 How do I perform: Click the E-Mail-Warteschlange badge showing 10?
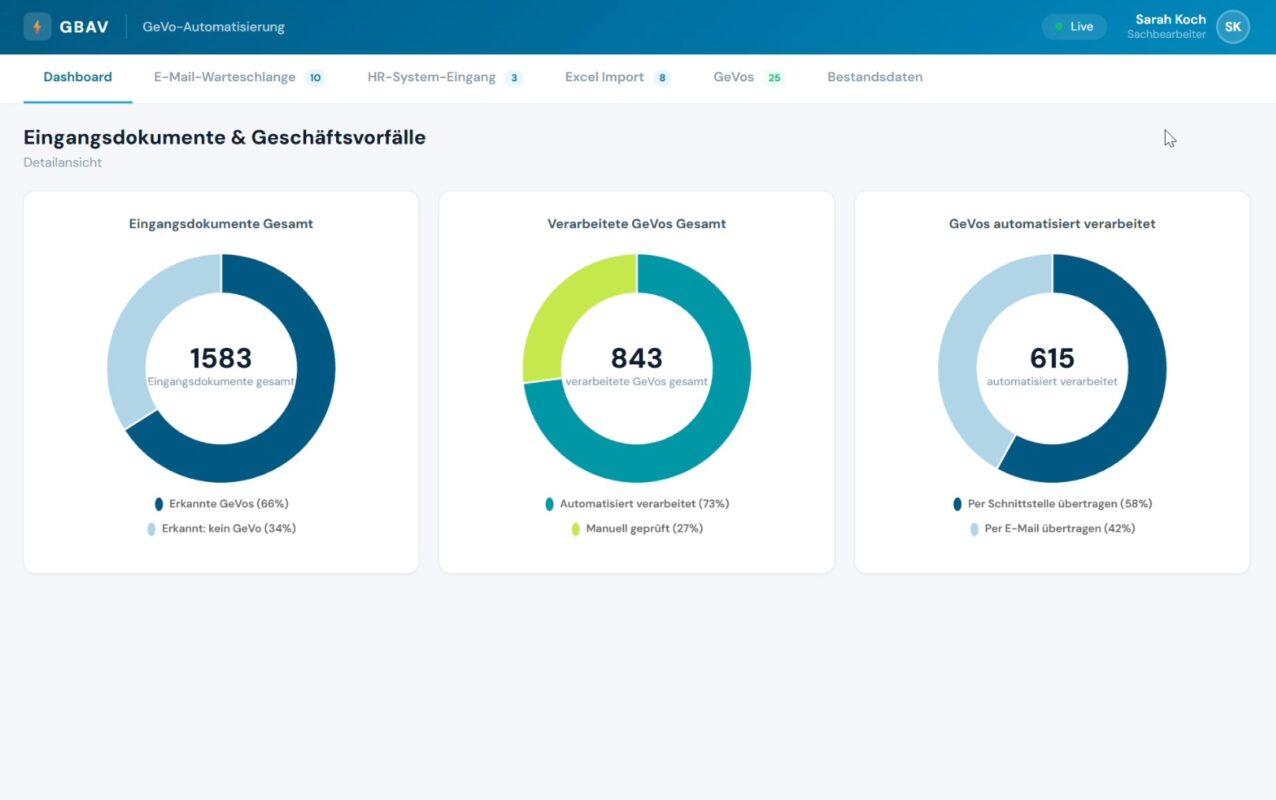coord(315,78)
